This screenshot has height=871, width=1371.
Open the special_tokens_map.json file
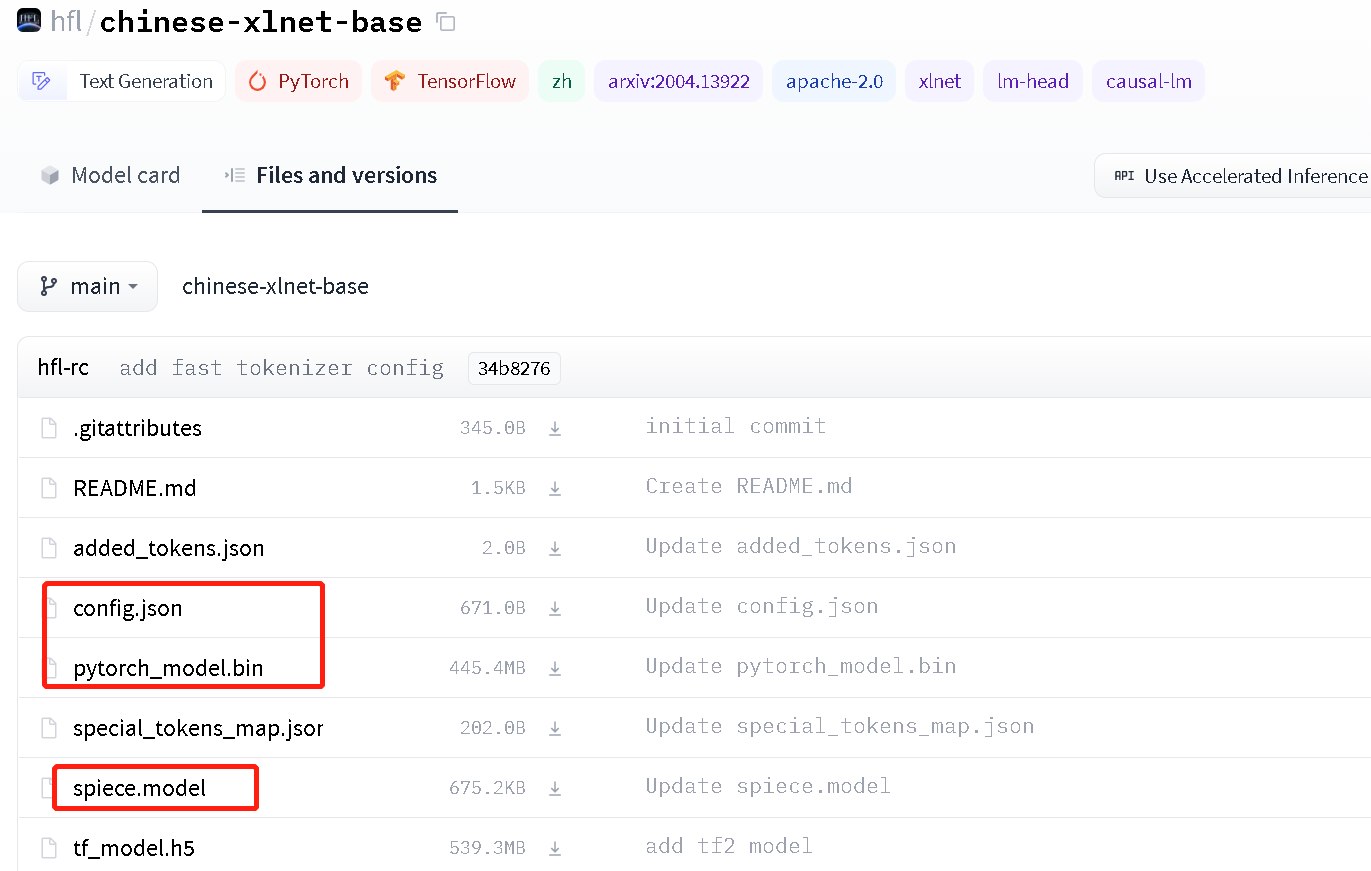198,729
